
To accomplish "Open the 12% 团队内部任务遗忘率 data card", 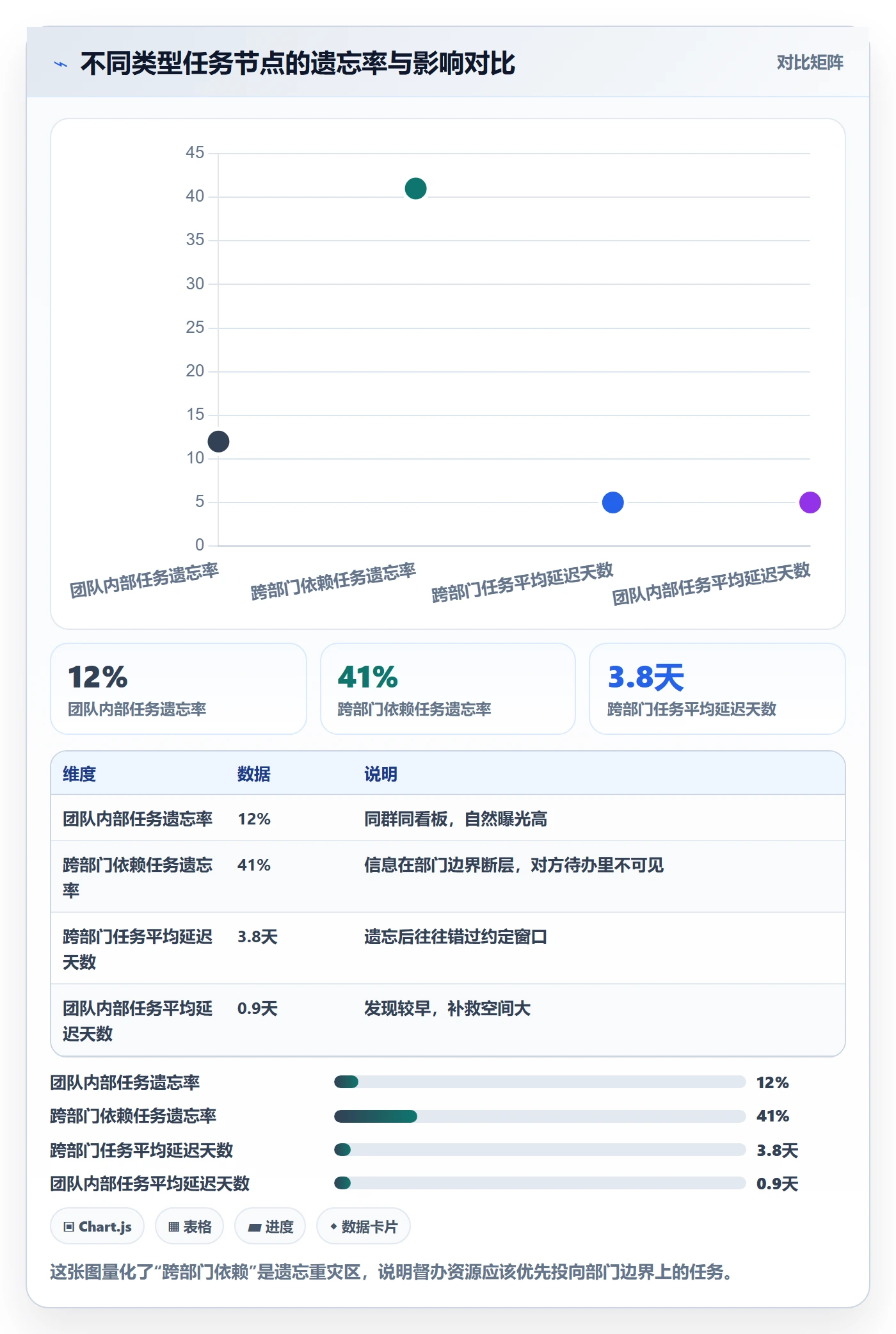I will tap(179, 689).
